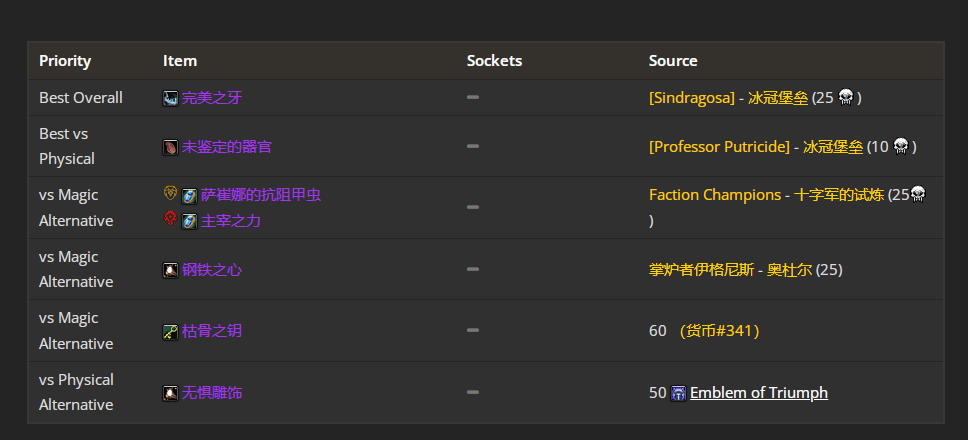
Task: Click the 无惧雕饰 item icon
Action: coord(171,393)
